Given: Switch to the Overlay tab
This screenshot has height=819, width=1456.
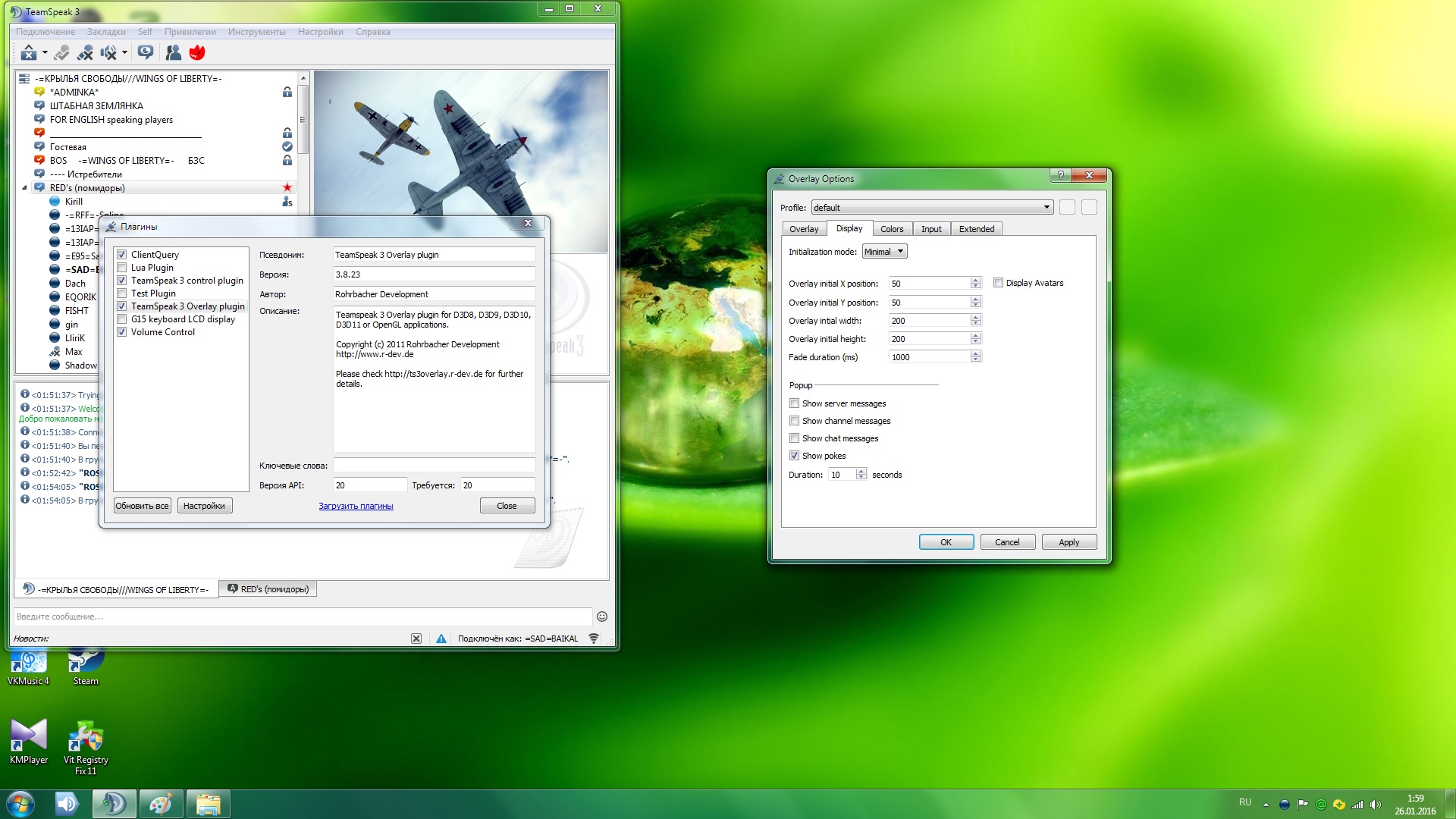Looking at the screenshot, I should pos(803,229).
